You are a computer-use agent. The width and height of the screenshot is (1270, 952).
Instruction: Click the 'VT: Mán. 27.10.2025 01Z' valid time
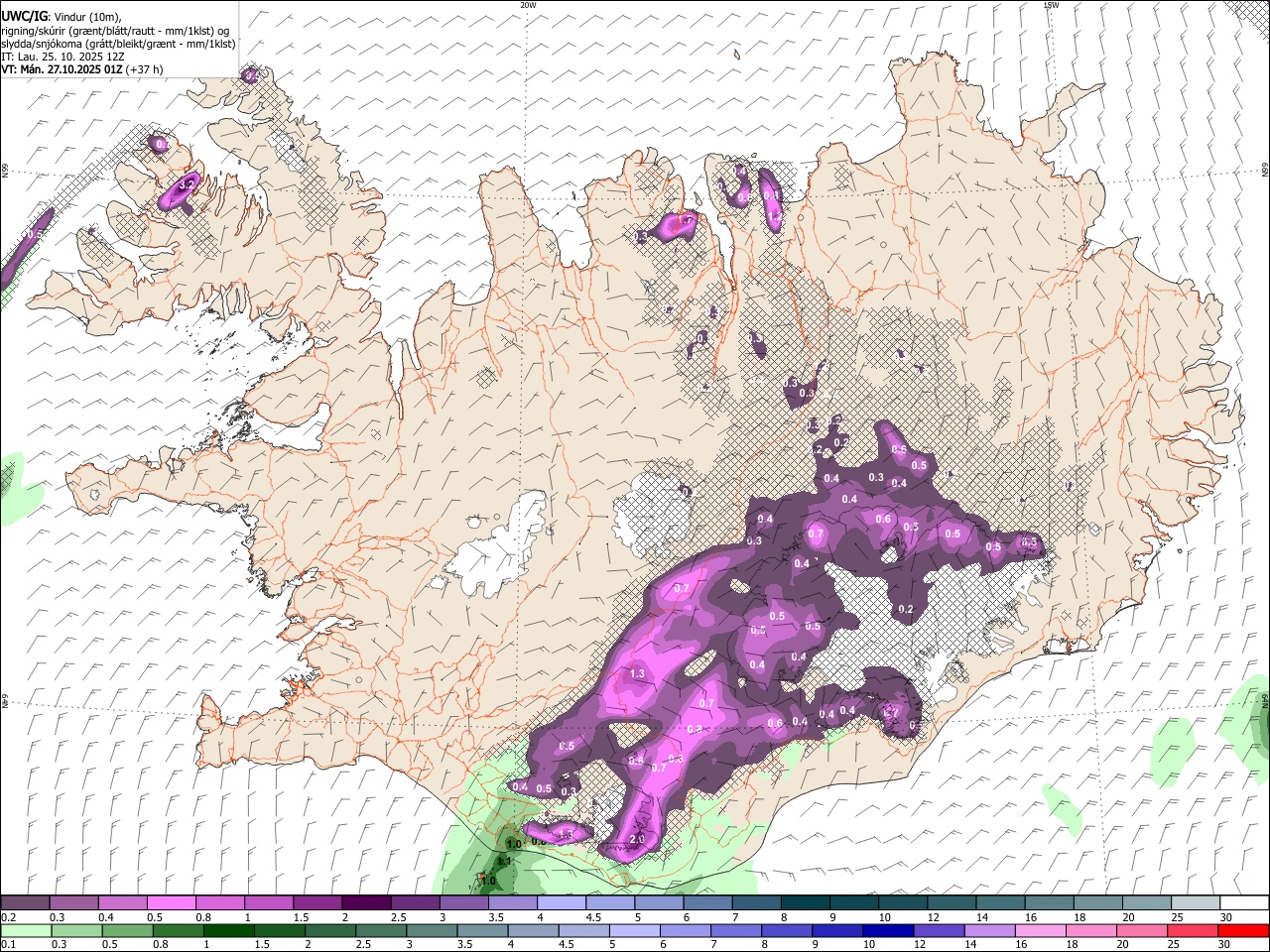pos(62,69)
